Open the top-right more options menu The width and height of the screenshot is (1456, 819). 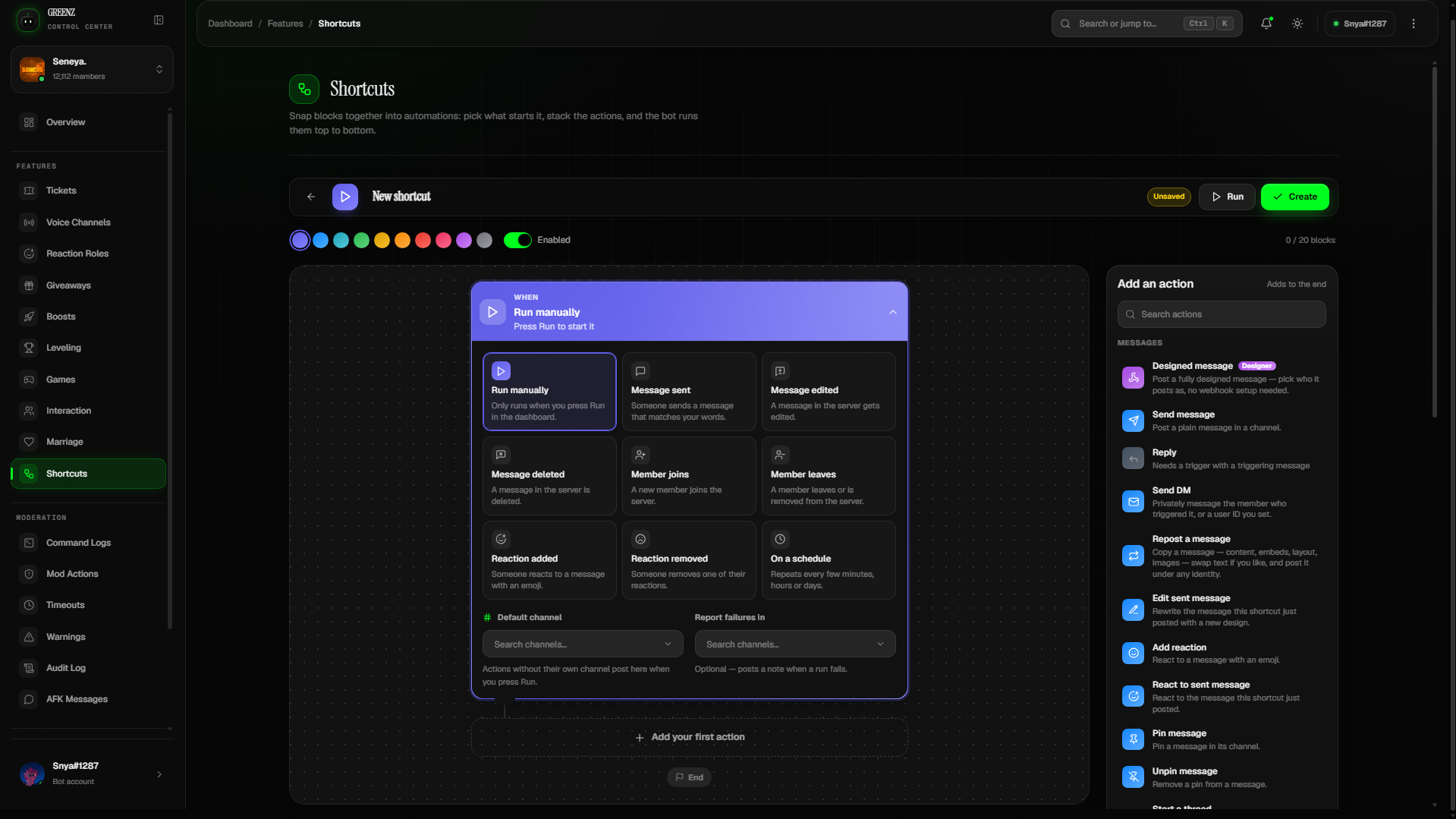coord(1414,24)
